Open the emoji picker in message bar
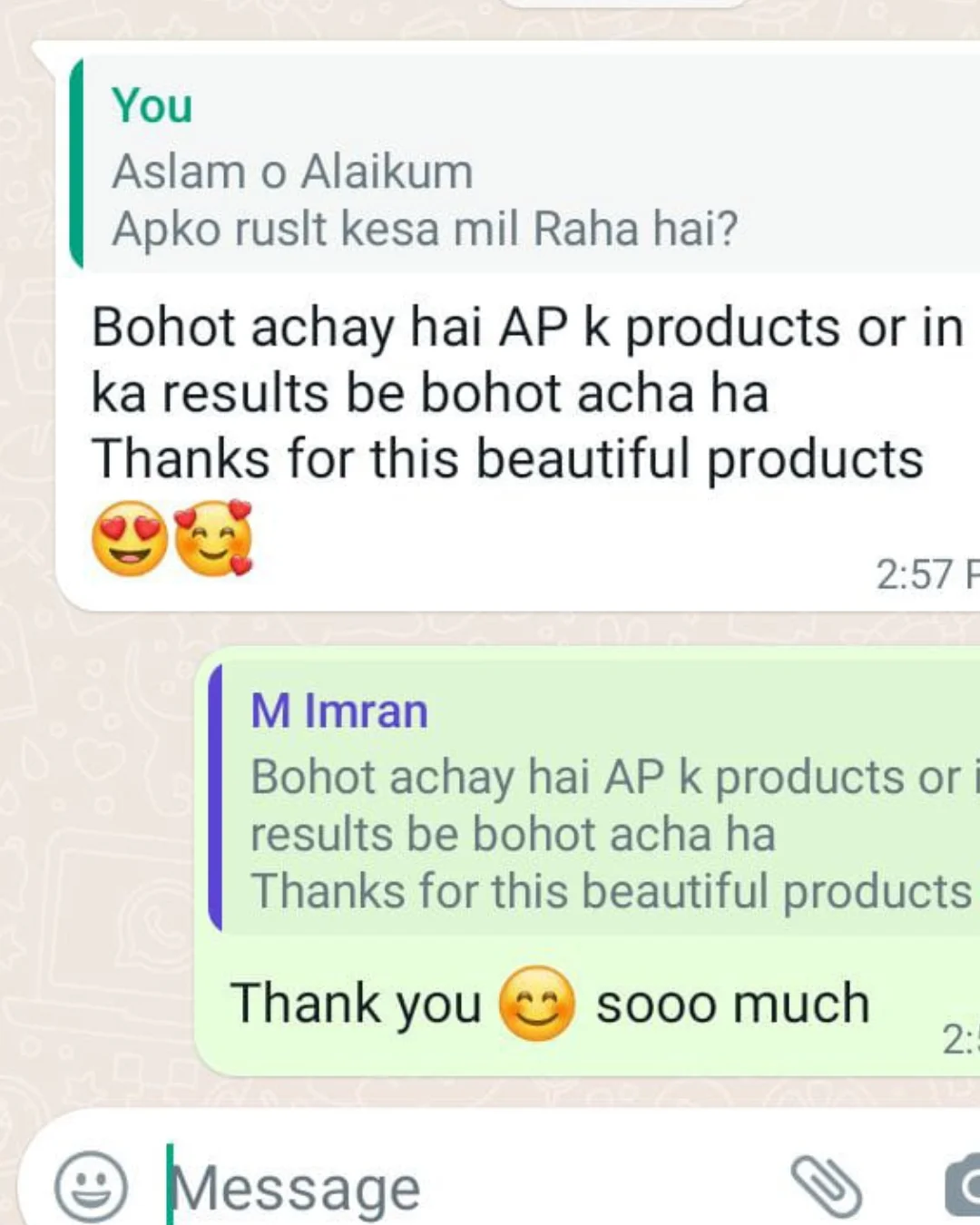Screen dimensions: 980x1225 point(91,1186)
